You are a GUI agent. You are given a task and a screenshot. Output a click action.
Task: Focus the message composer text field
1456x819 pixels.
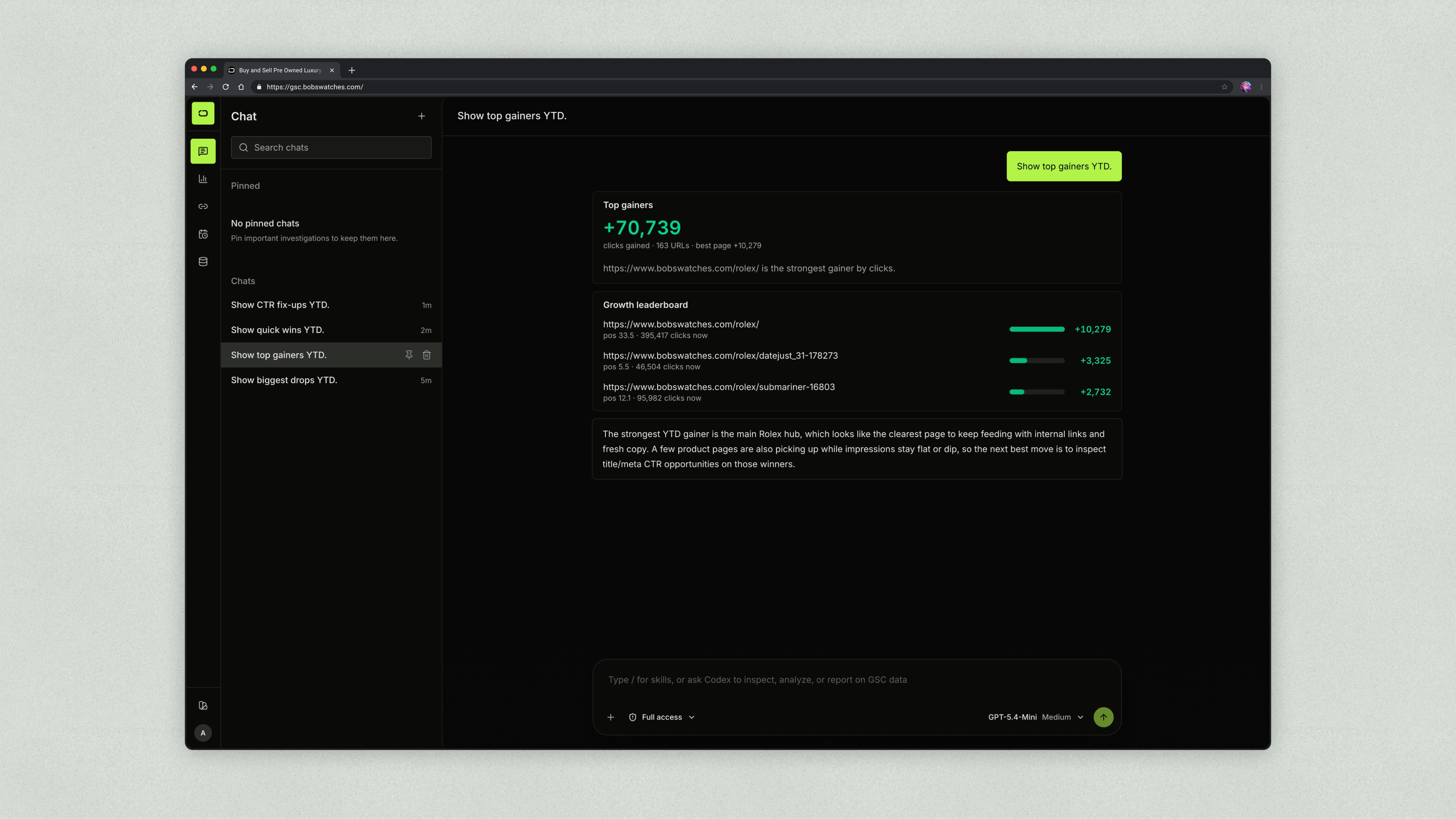[856, 680]
